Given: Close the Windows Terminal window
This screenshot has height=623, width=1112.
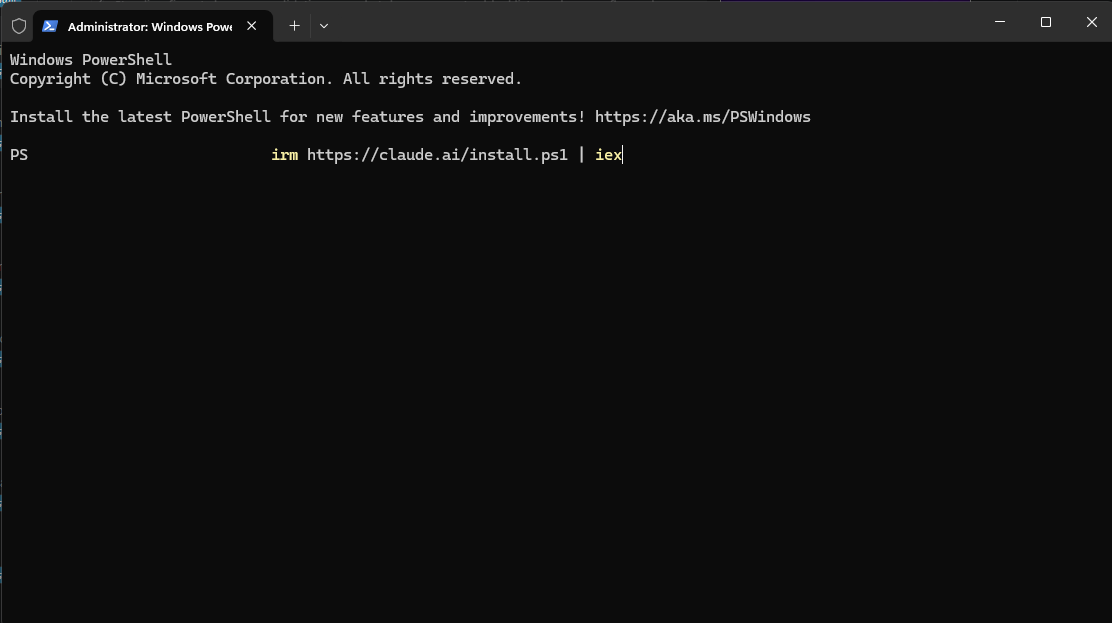Looking at the screenshot, I should point(1091,22).
